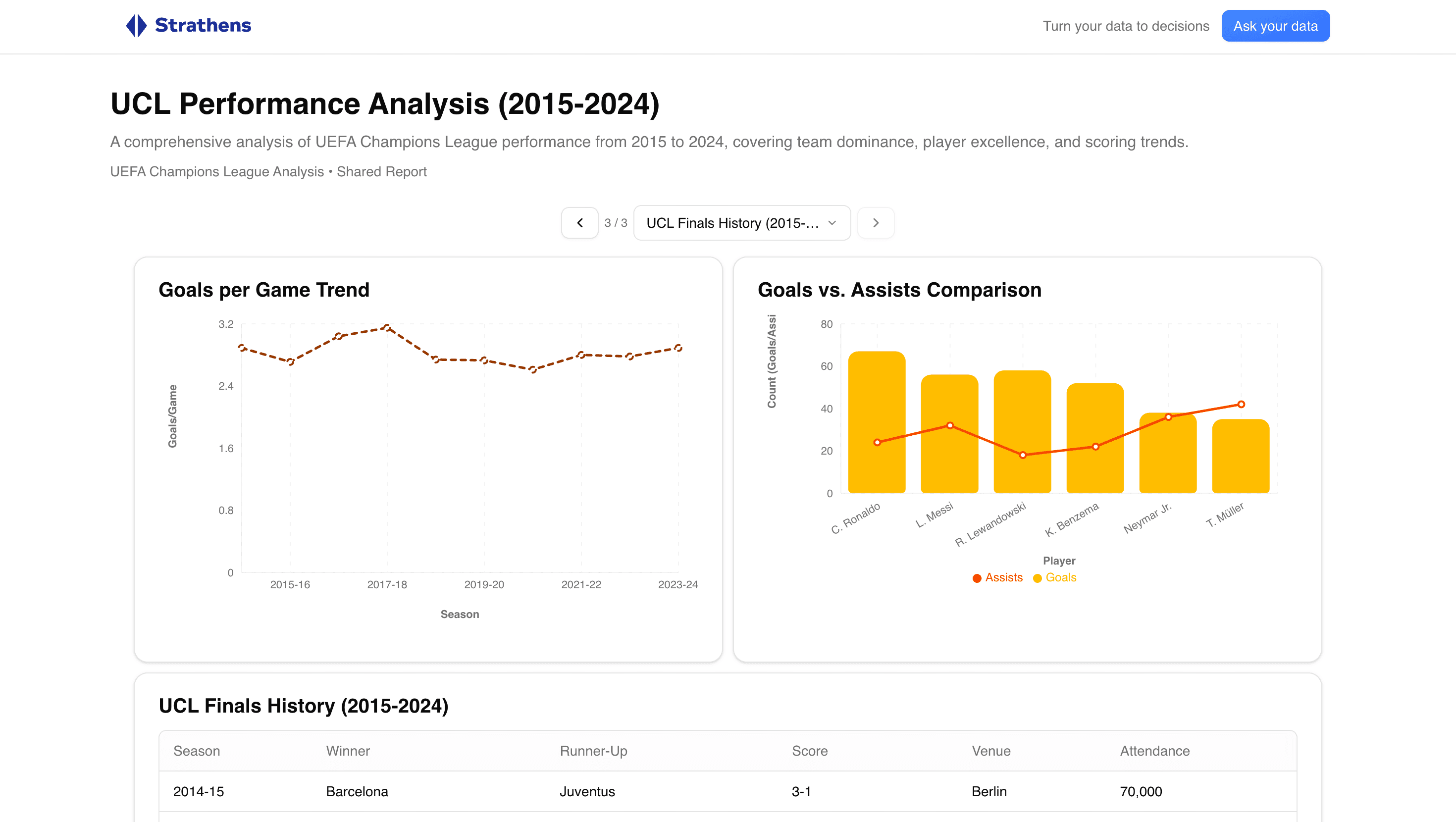This screenshot has width=1456, height=822.
Task: Click the Strathens brand name link
Action: click(203, 25)
